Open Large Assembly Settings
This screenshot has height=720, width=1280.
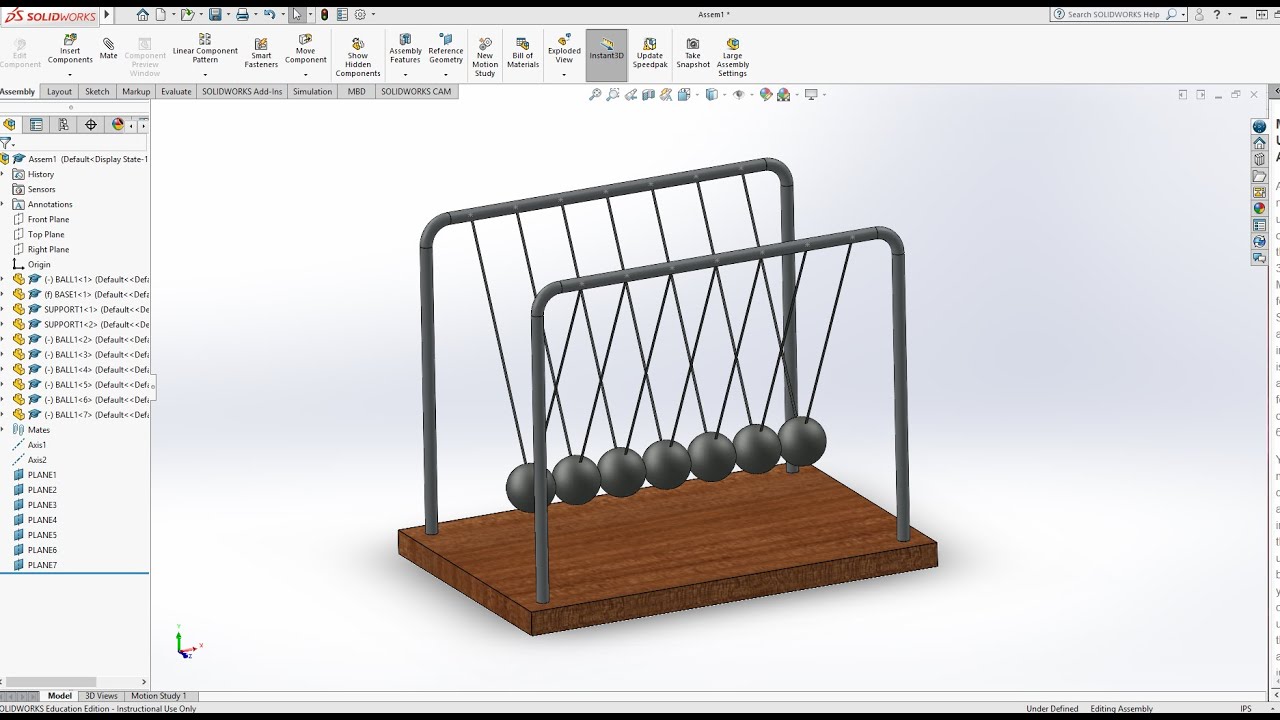tap(733, 57)
